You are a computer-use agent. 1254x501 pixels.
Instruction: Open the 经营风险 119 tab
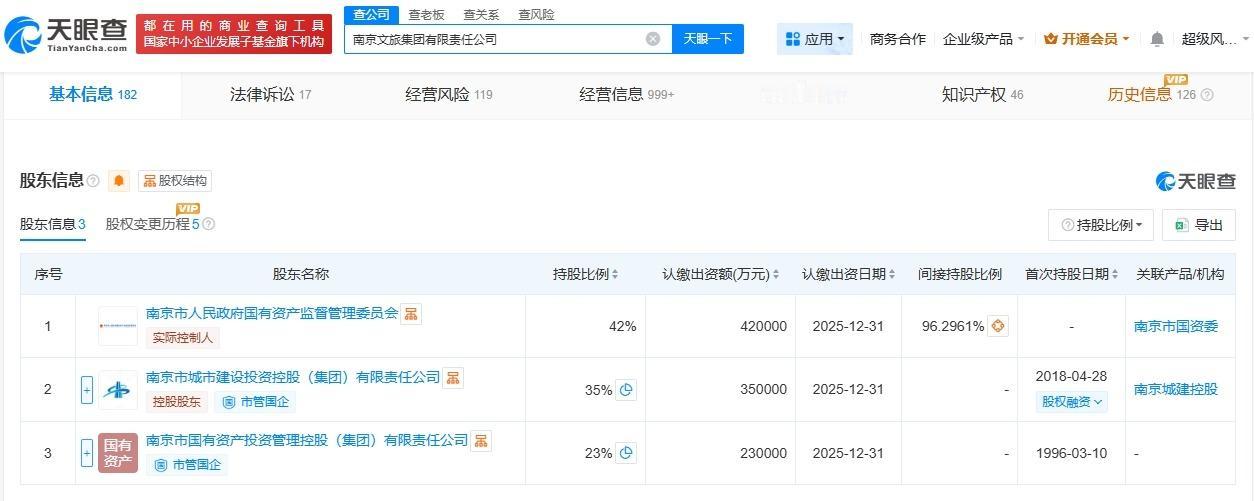pyautogui.click(x=449, y=95)
